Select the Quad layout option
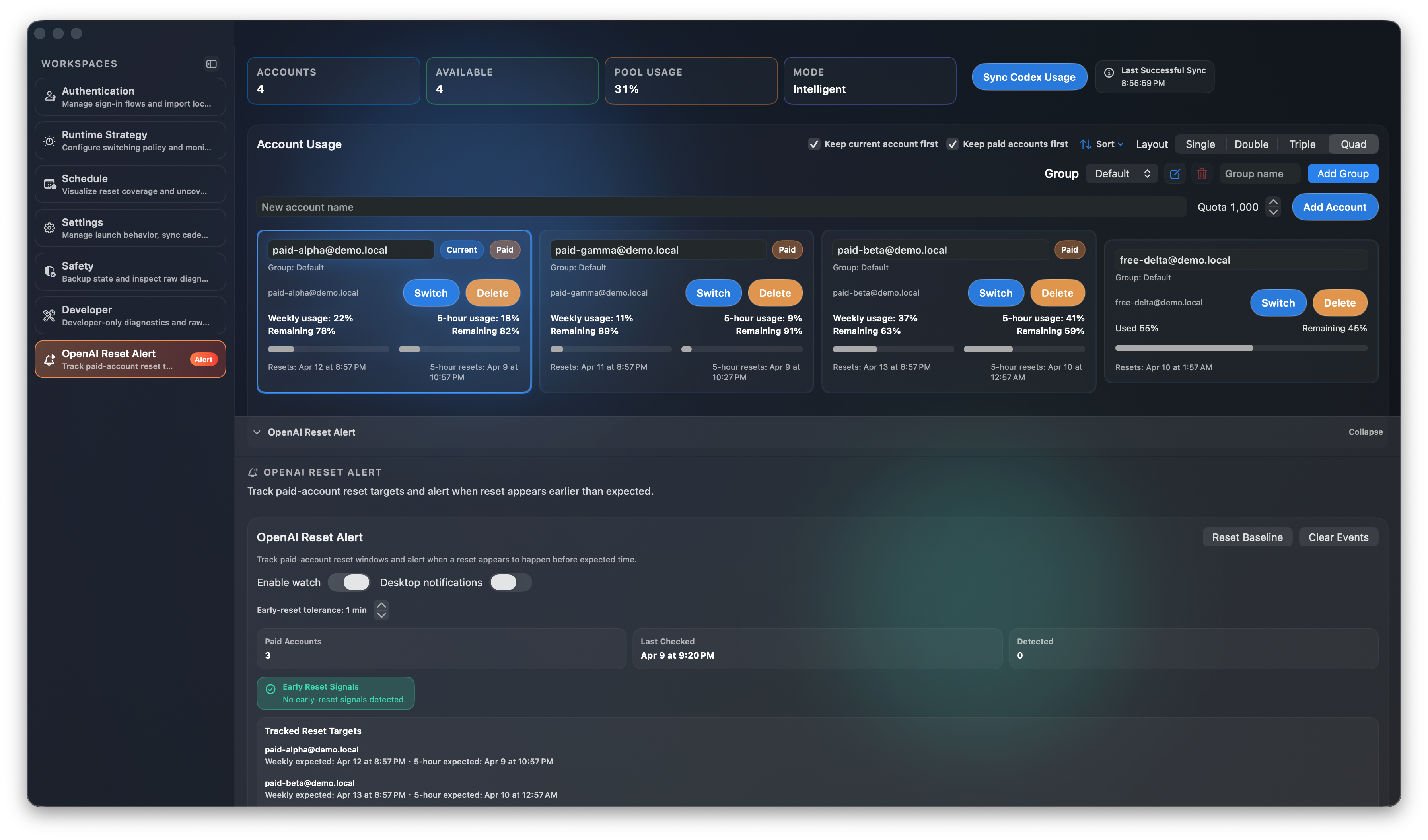The height and width of the screenshot is (840, 1428). pyautogui.click(x=1353, y=144)
